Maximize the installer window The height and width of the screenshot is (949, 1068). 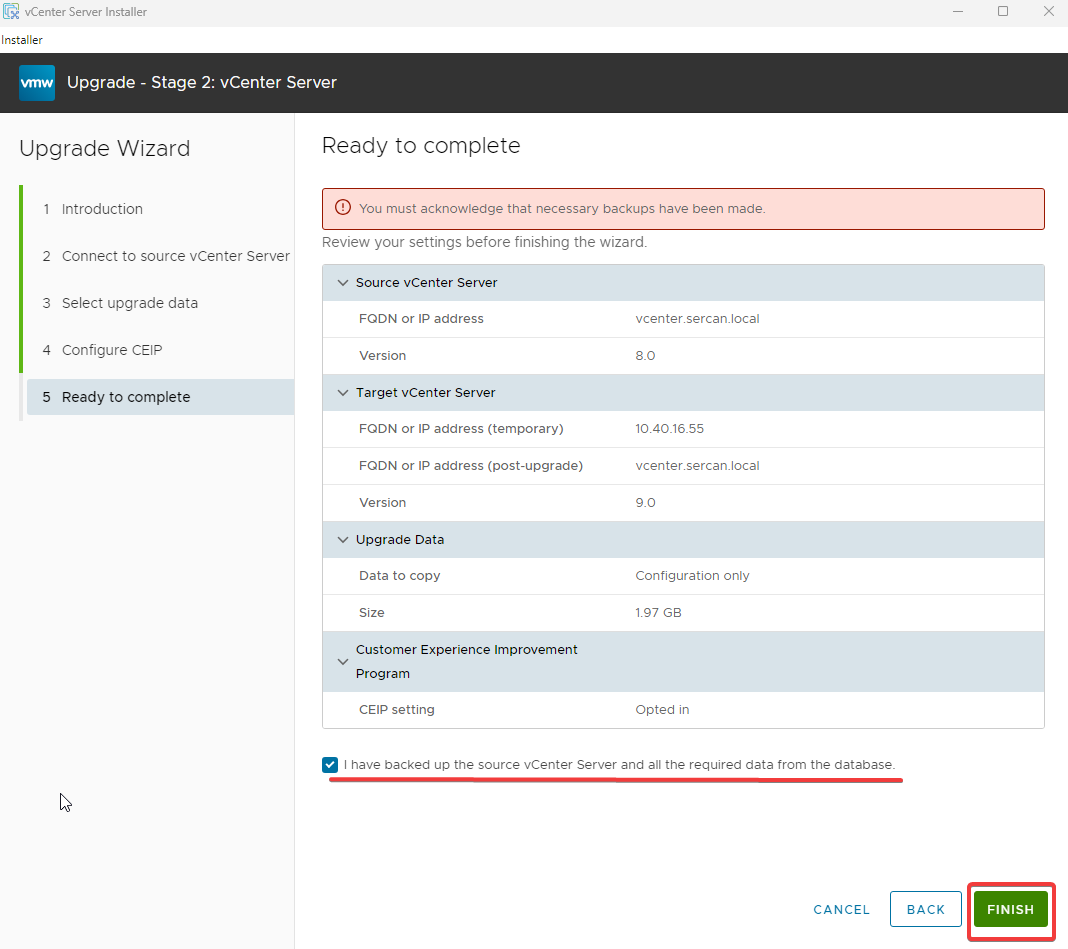click(1003, 12)
